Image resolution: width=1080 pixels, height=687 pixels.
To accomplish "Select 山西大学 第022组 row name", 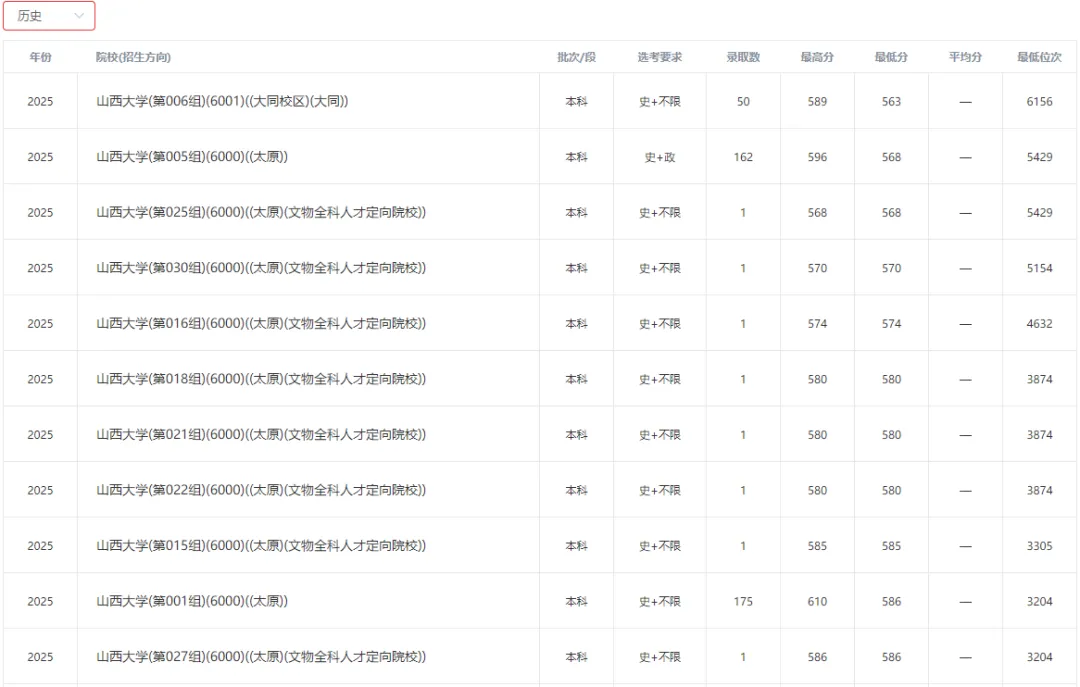I will [x=261, y=490].
